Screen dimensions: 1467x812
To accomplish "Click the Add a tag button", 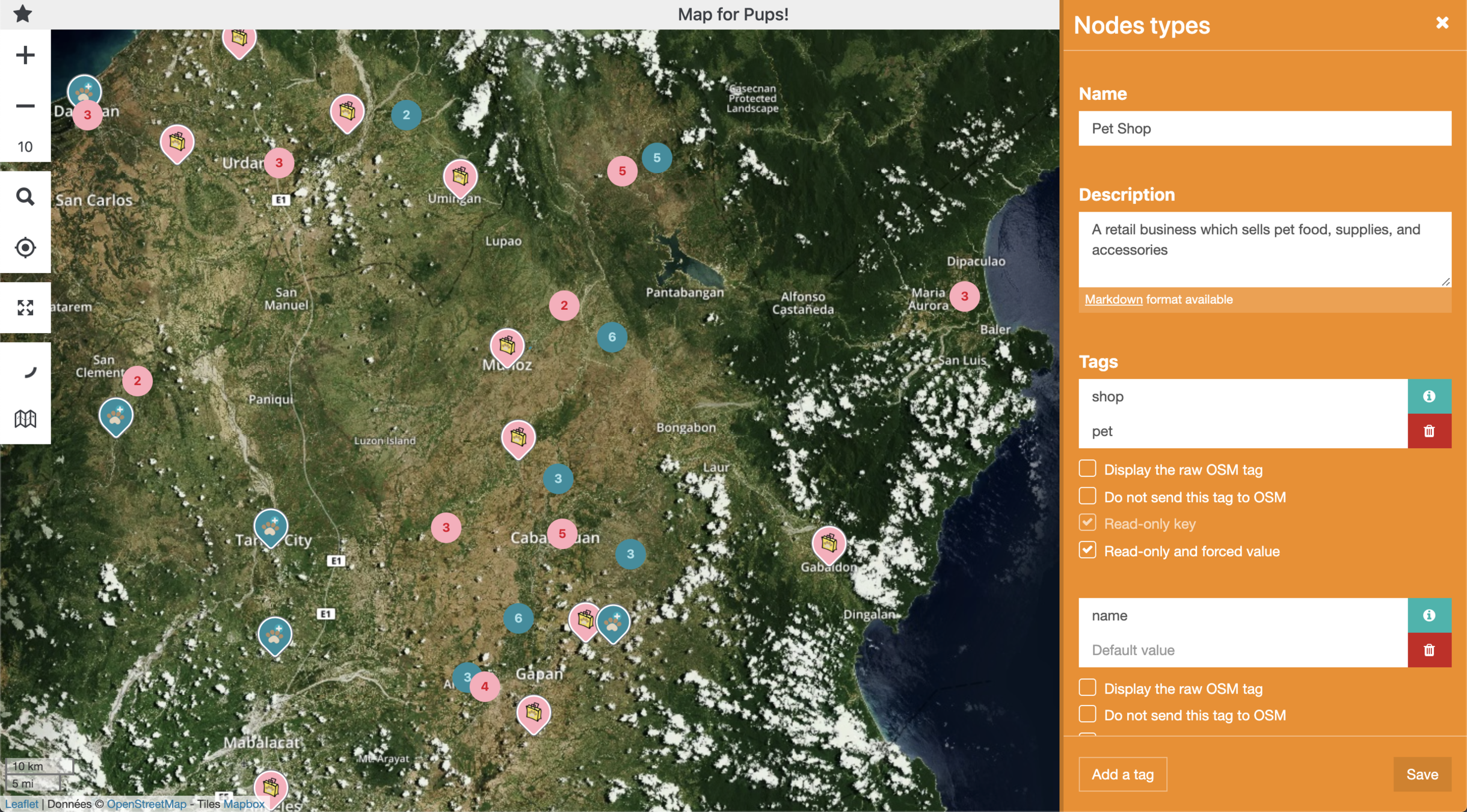I will click(x=1122, y=774).
